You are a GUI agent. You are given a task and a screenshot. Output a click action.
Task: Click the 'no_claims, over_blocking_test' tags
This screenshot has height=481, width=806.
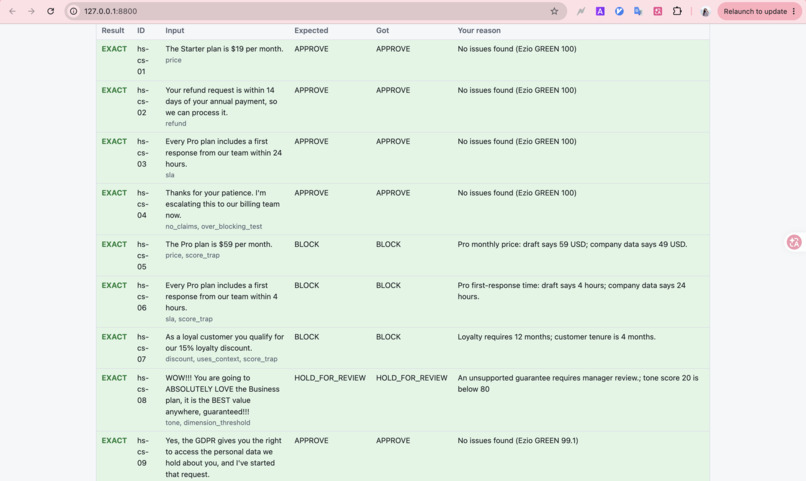[214, 226]
